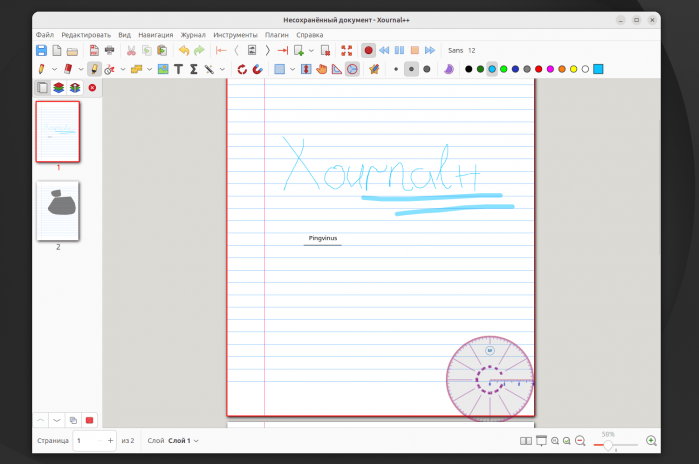
Task: Select the Insert Image tool
Action: point(163,69)
